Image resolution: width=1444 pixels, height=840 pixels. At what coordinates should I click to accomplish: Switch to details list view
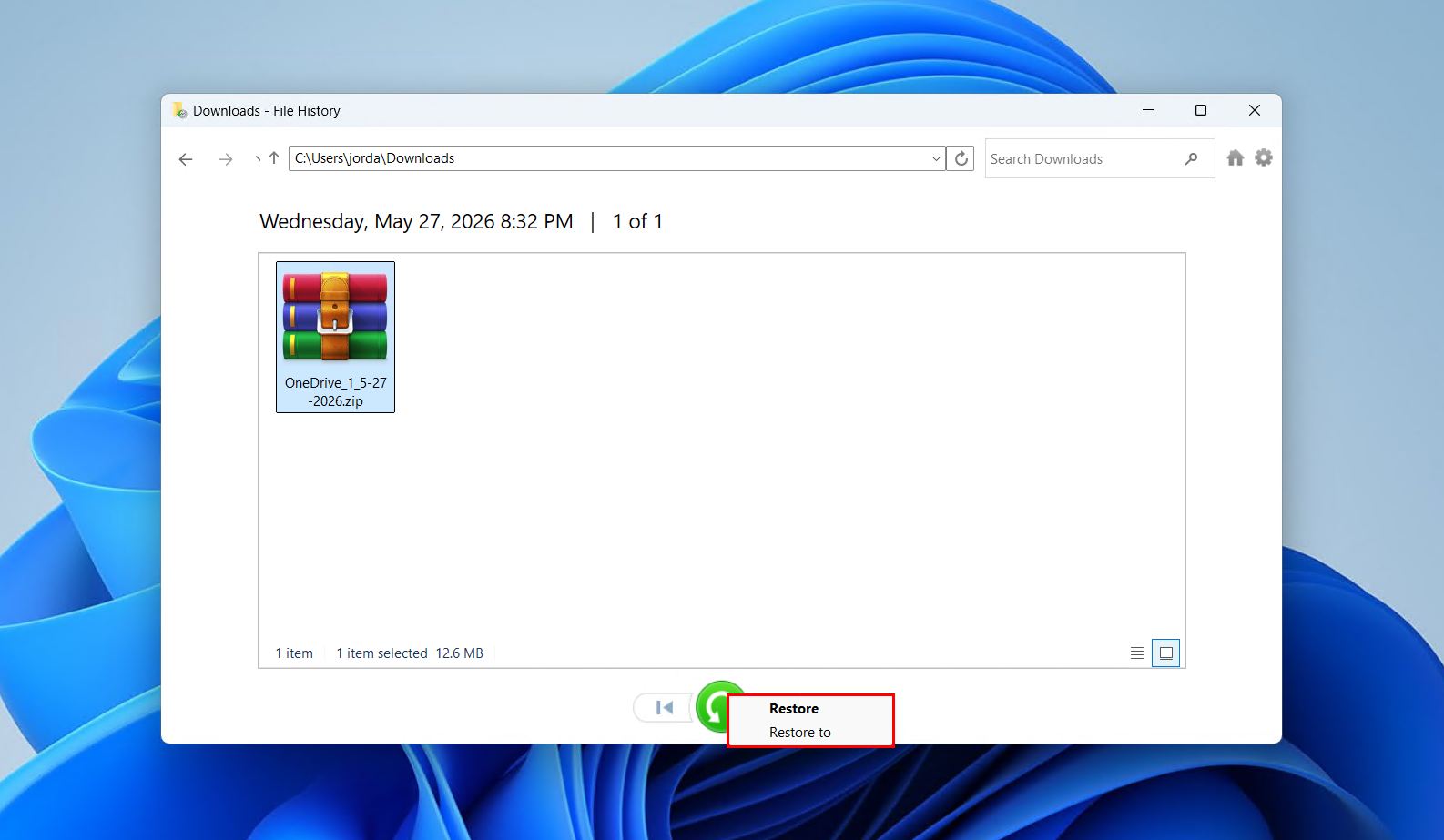[x=1137, y=653]
